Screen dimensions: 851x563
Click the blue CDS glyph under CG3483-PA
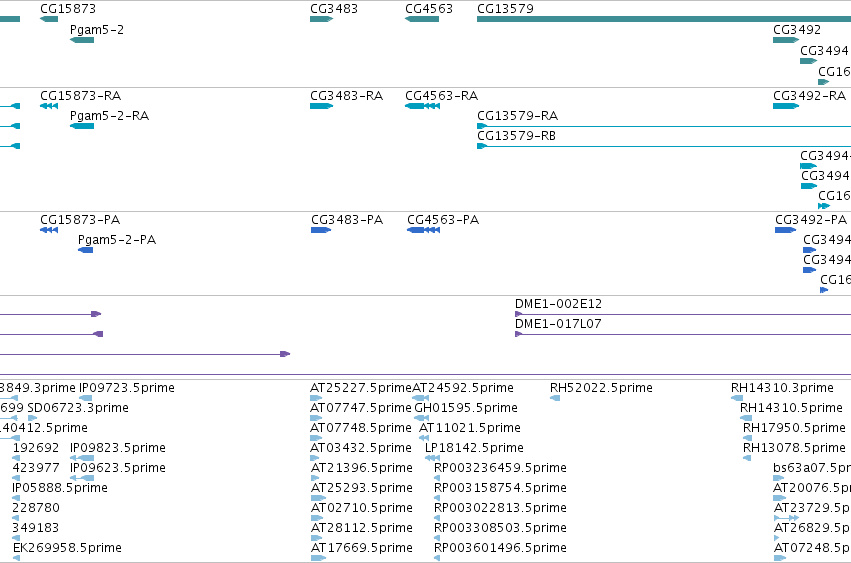click(x=321, y=230)
